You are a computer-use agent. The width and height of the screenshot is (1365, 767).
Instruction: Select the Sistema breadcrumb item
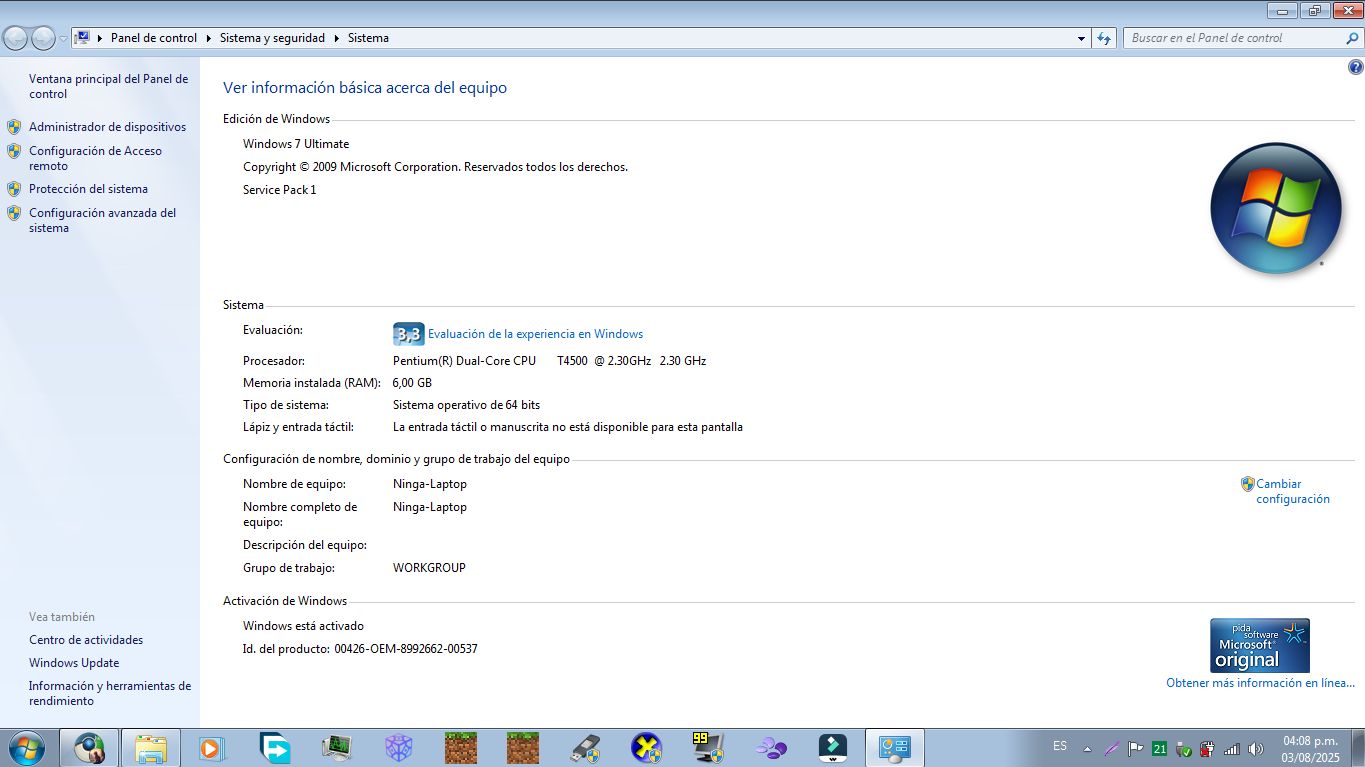click(x=368, y=38)
